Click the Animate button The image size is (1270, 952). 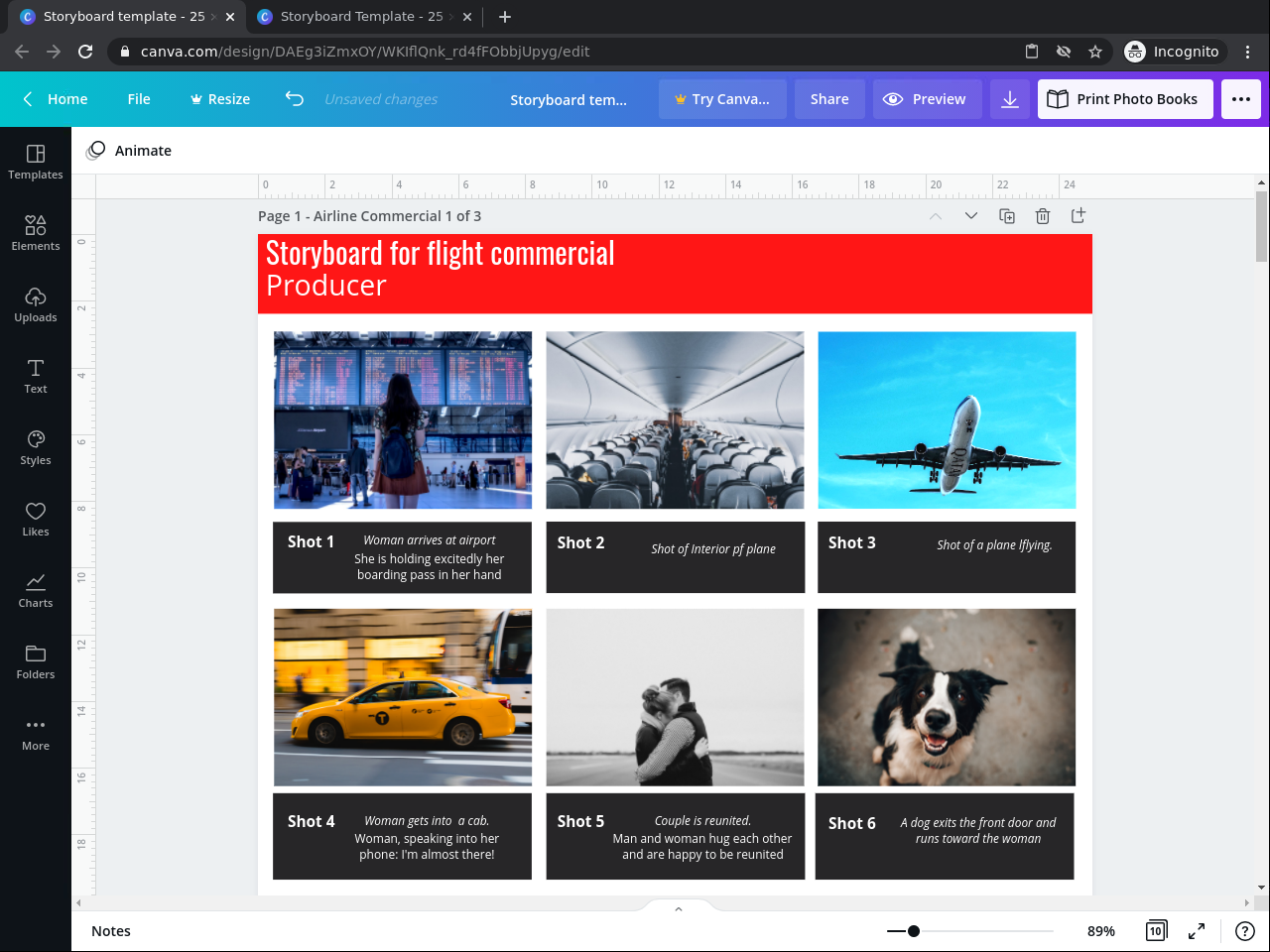click(x=129, y=151)
